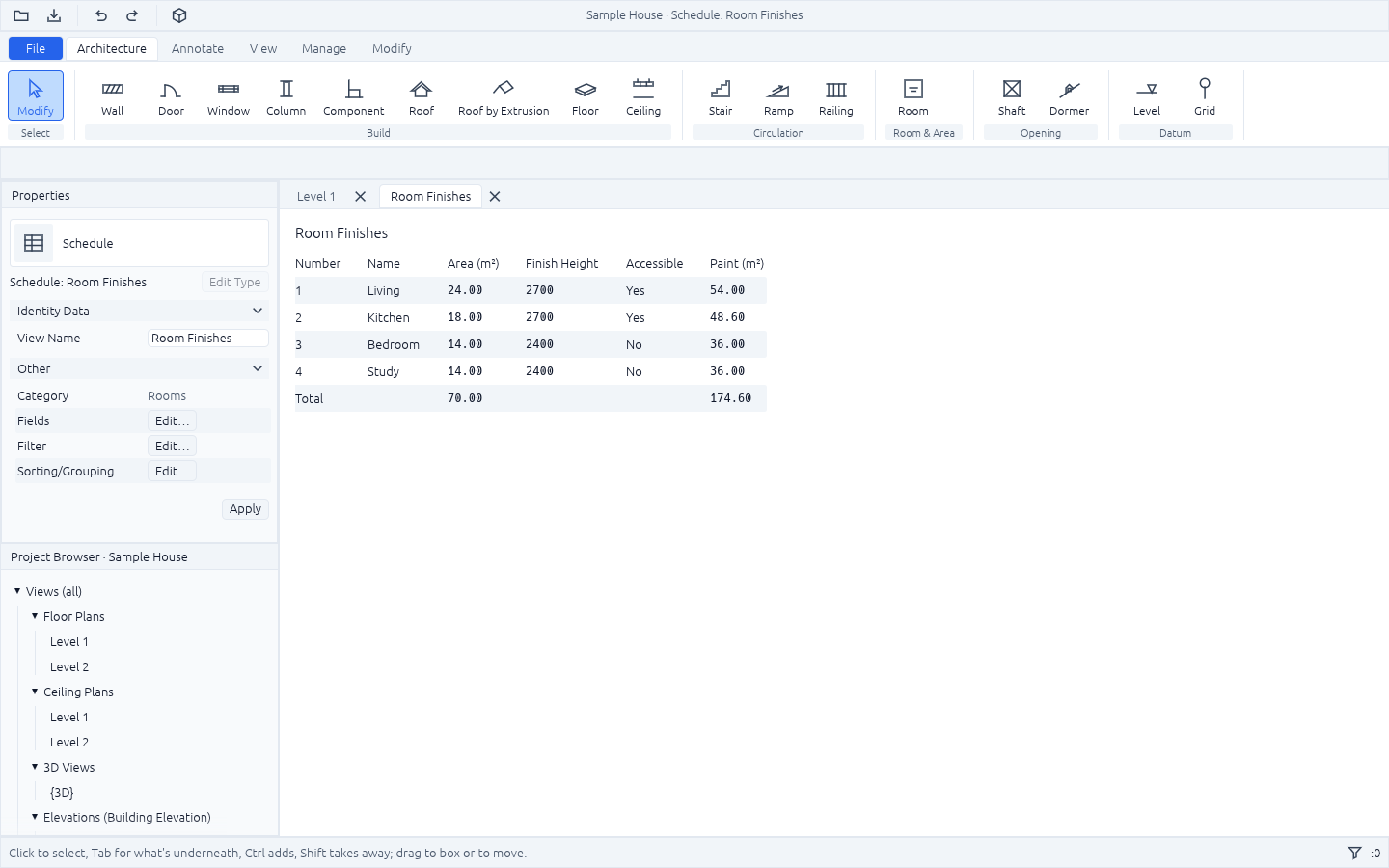Switch to the Annotate ribbon tab
1389x868 pixels.
[198, 48]
